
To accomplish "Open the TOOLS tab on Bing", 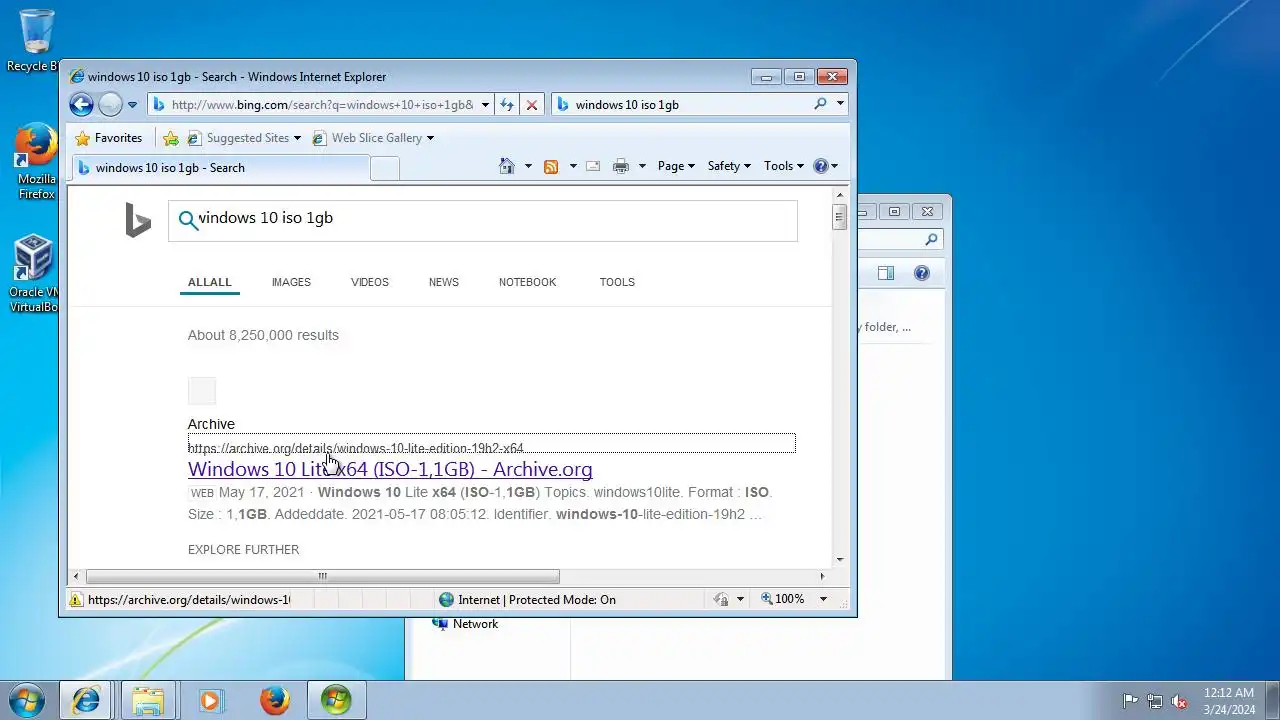I will pos(617,282).
